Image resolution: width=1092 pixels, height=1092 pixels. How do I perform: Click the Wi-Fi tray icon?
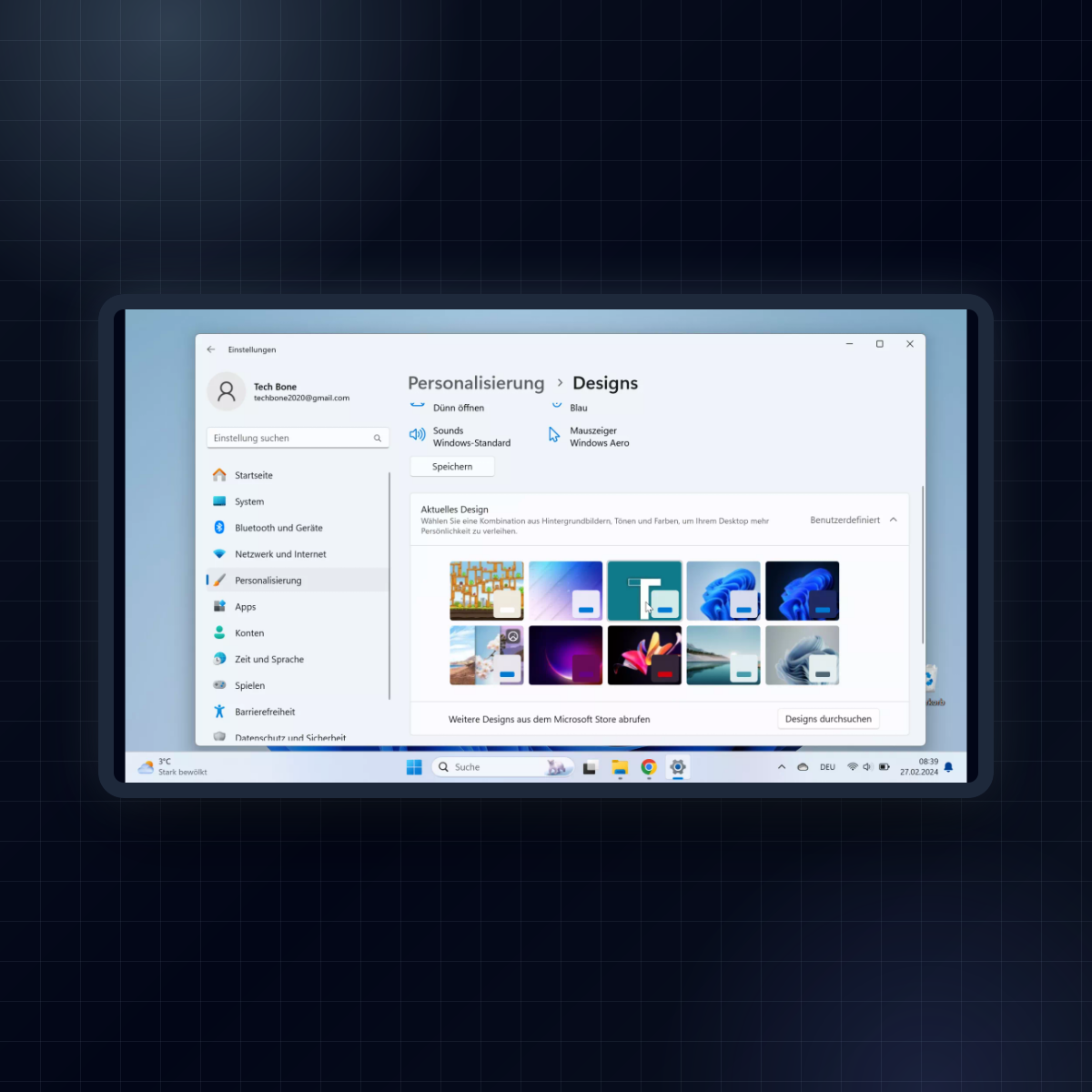pyautogui.click(x=853, y=767)
